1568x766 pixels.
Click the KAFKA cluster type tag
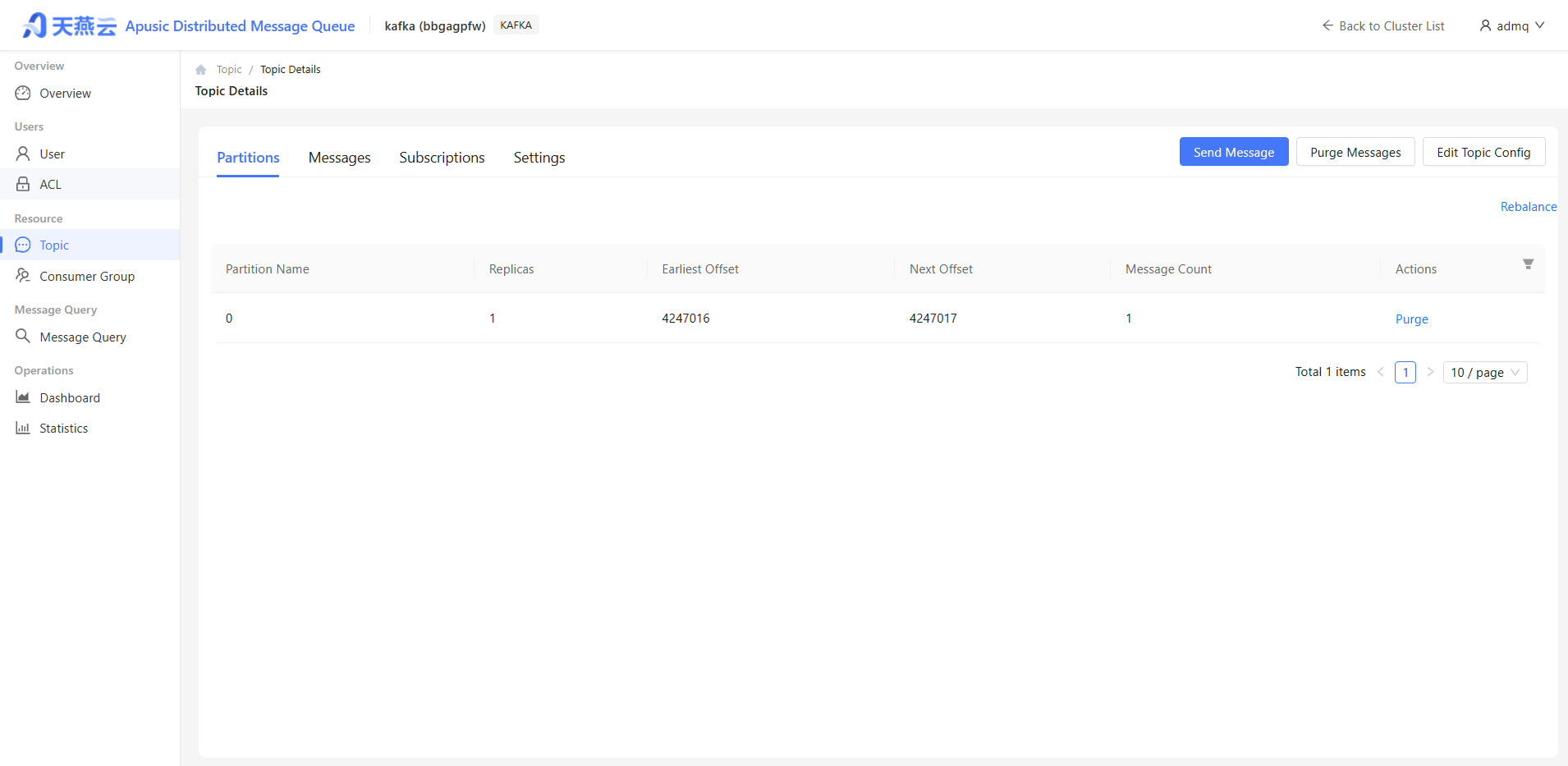pyautogui.click(x=516, y=25)
